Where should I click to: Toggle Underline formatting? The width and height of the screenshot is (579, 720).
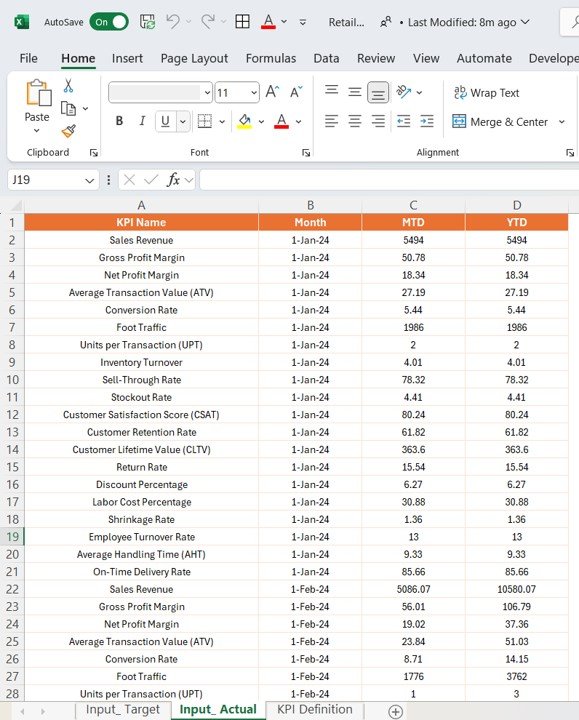165,121
